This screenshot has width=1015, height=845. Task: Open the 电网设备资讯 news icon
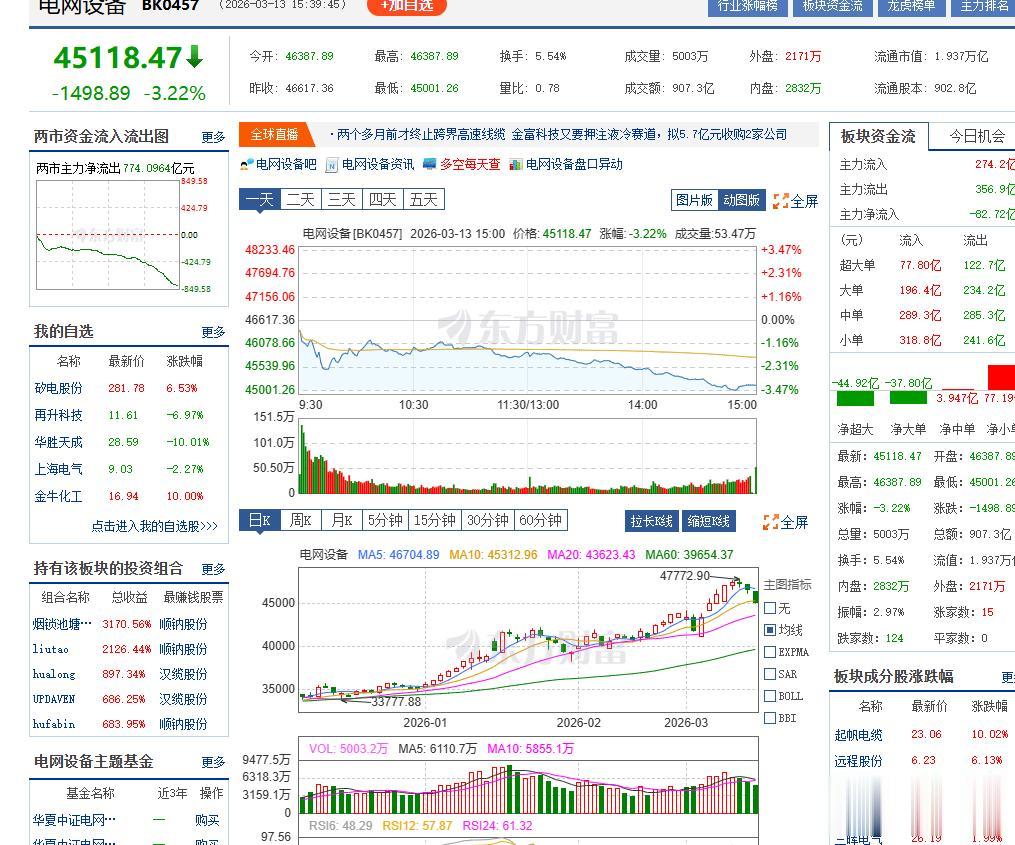370,164
